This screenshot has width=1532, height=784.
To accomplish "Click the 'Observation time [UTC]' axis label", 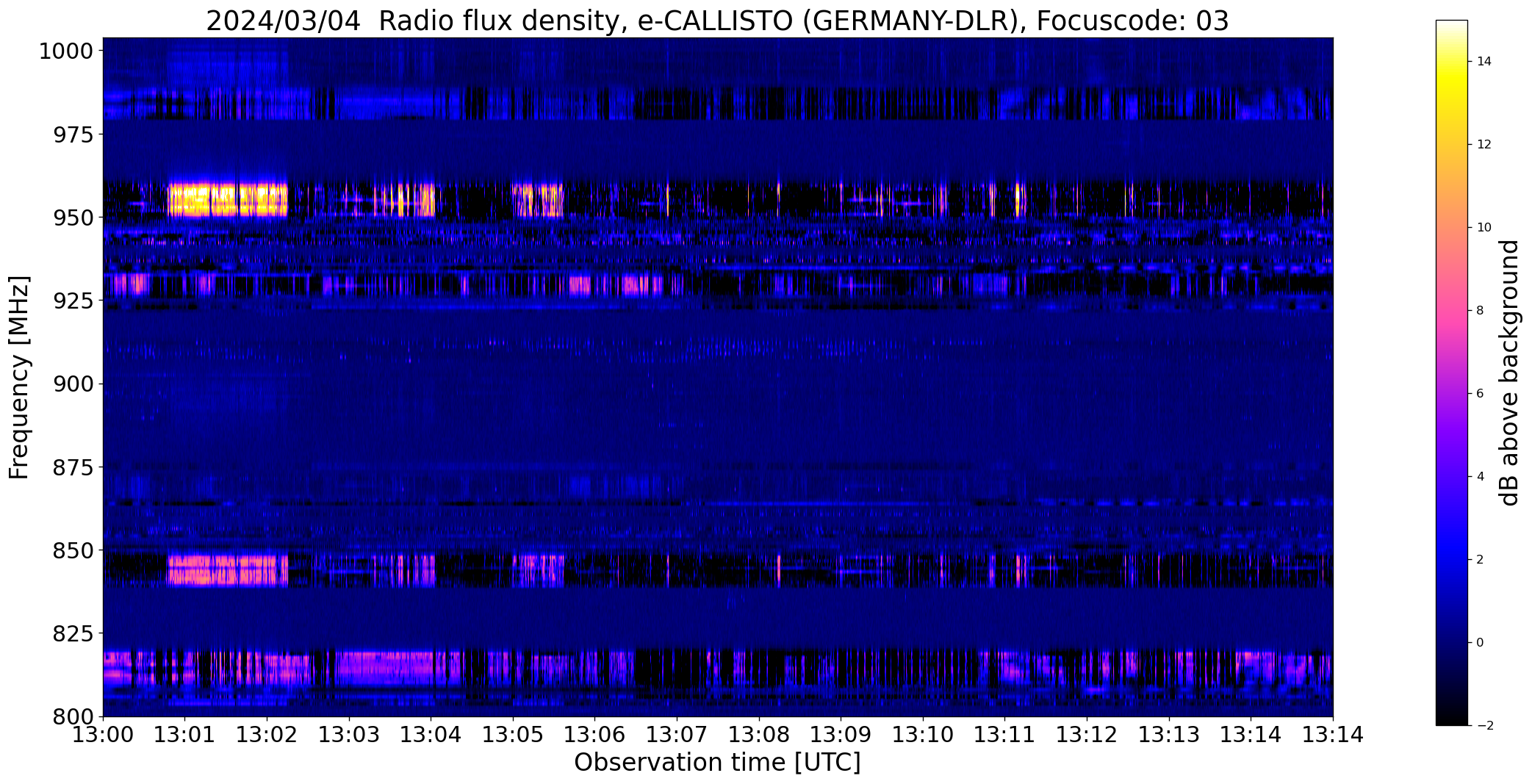I will pos(717,763).
